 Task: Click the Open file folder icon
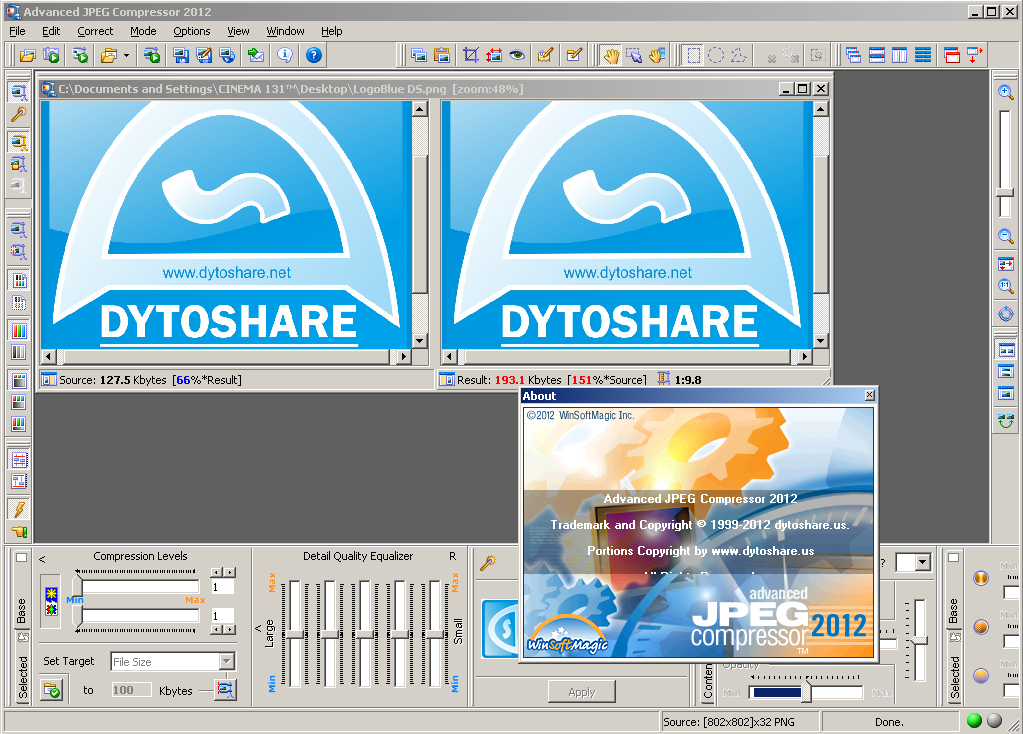[x=27, y=55]
